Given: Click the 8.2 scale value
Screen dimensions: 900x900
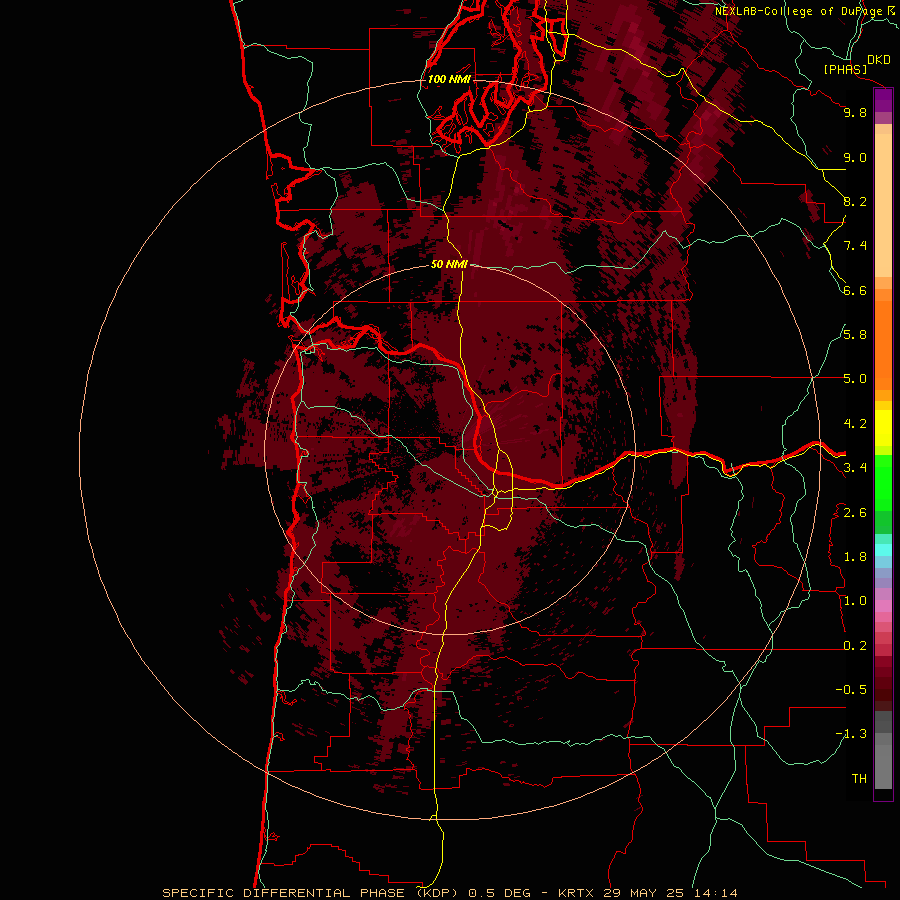Looking at the screenshot, I should pyautogui.click(x=855, y=201).
